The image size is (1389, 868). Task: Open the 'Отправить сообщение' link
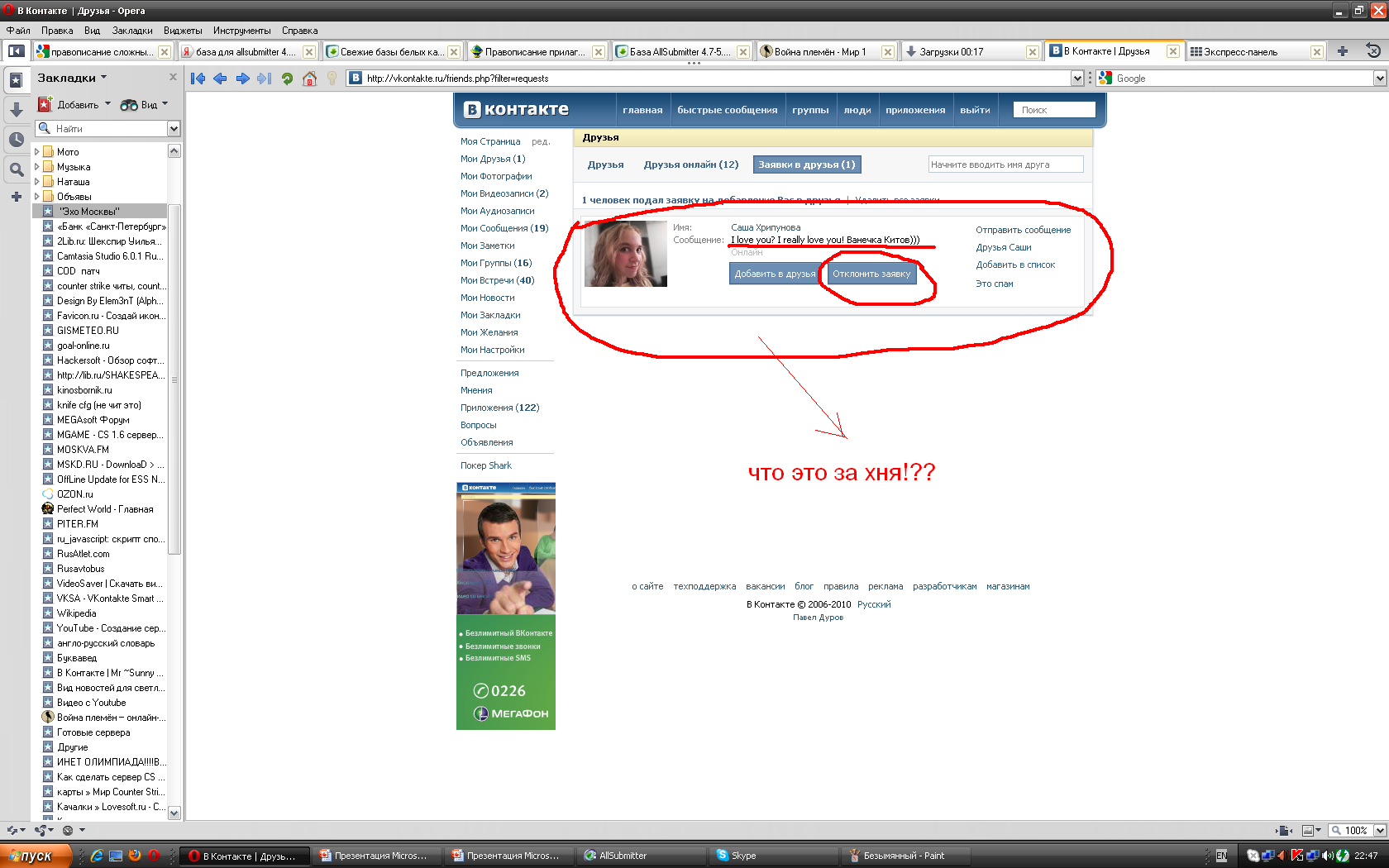click(x=1023, y=230)
